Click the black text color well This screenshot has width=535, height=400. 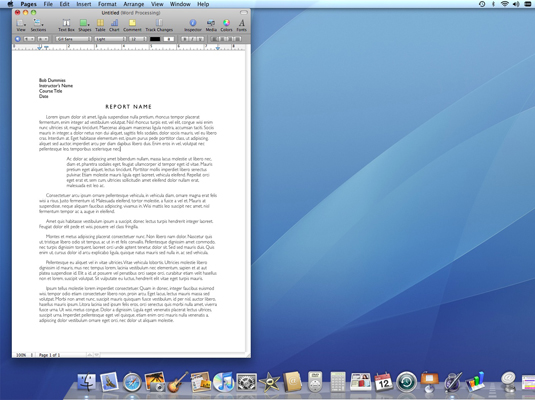[x=155, y=39]
